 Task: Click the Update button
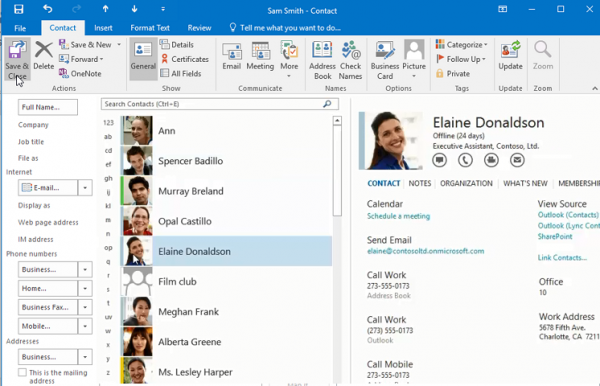click(510, 56)
